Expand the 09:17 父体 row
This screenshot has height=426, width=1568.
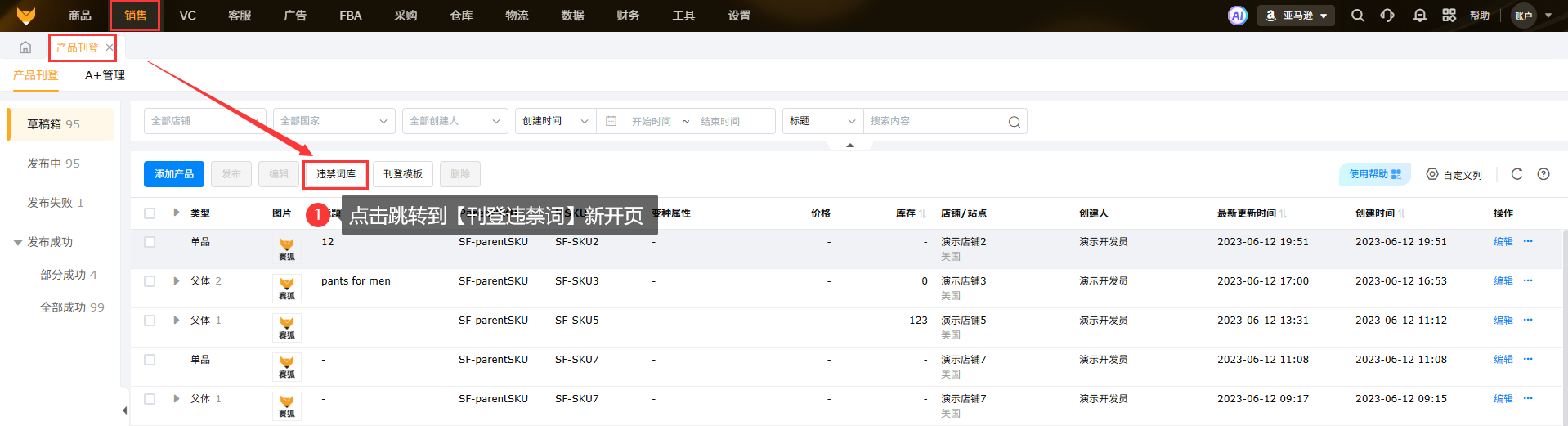[x=177, y=398]
